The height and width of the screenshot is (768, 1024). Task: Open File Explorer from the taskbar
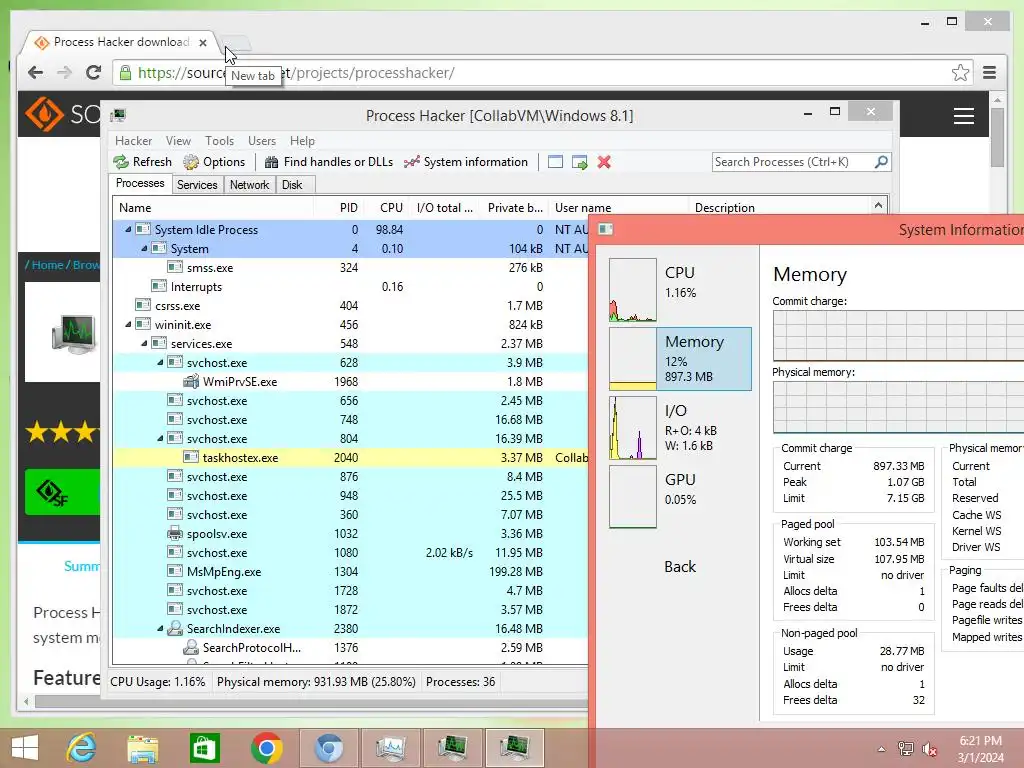pyautogui.click(x=143, y=748)
